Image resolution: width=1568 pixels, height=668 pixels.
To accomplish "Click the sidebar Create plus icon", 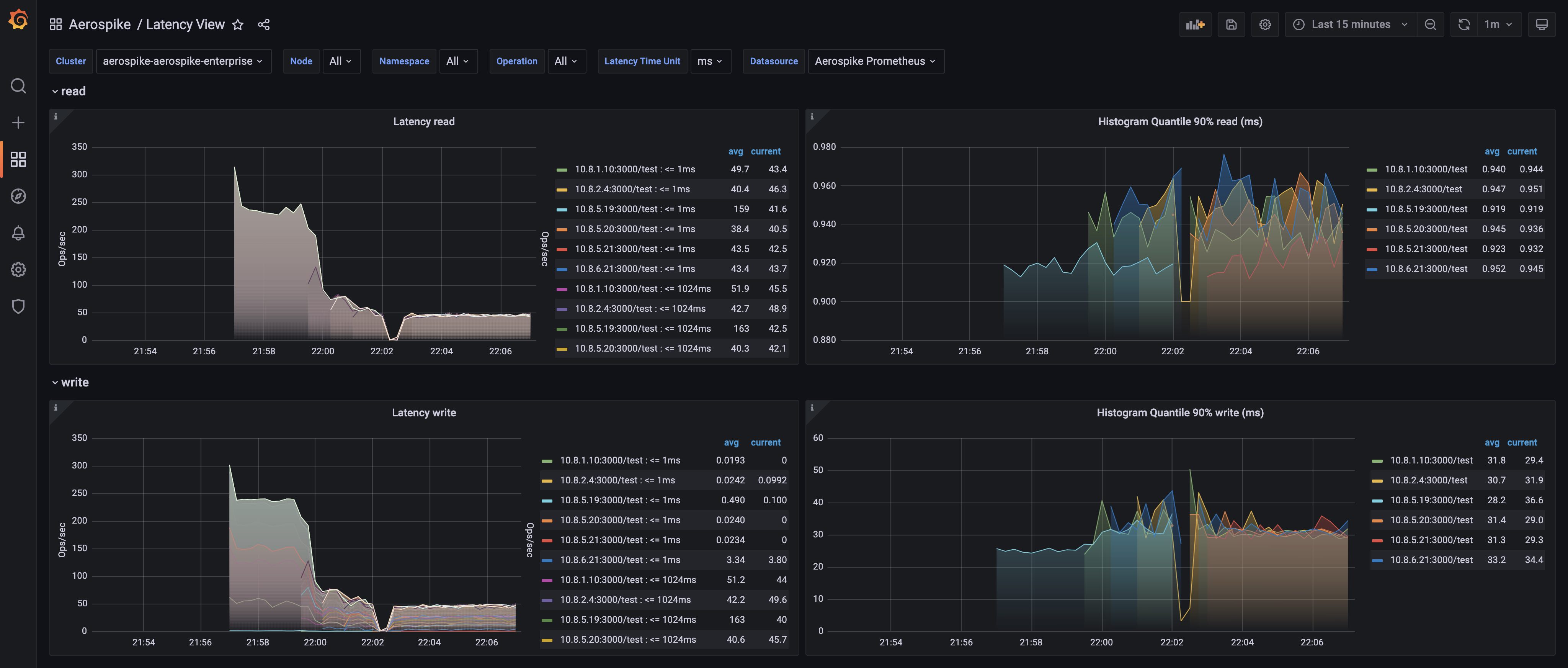I will 18,123.
